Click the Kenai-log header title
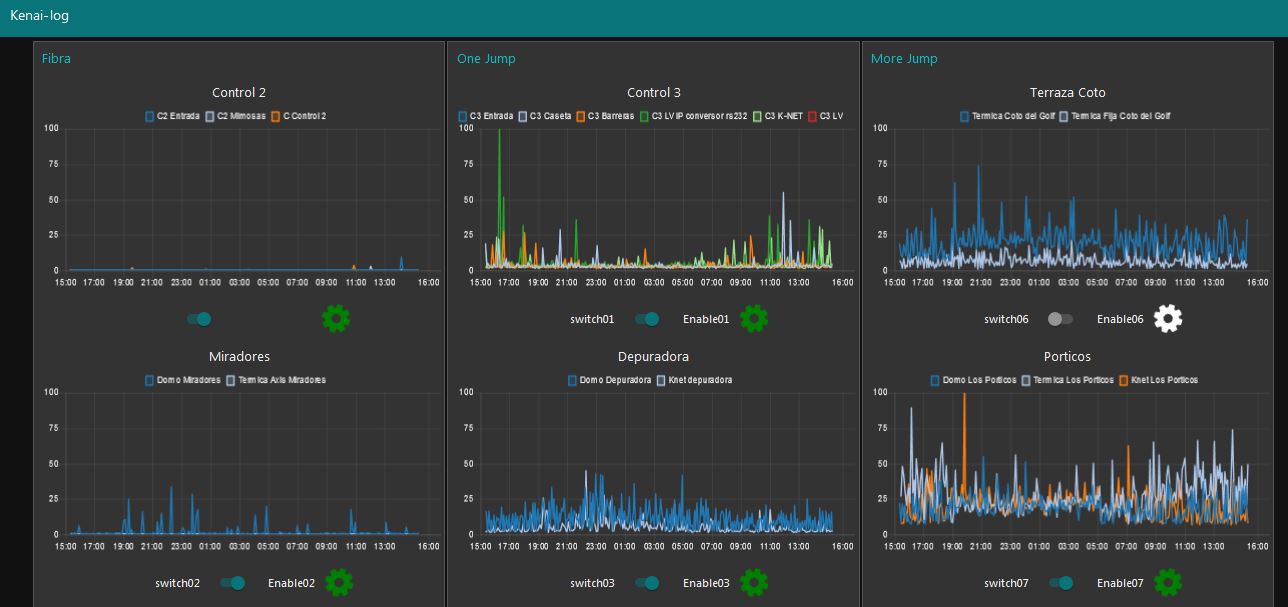Viewport: 1288px width, 607px height. pyautogui.click(x=39, y=16)
